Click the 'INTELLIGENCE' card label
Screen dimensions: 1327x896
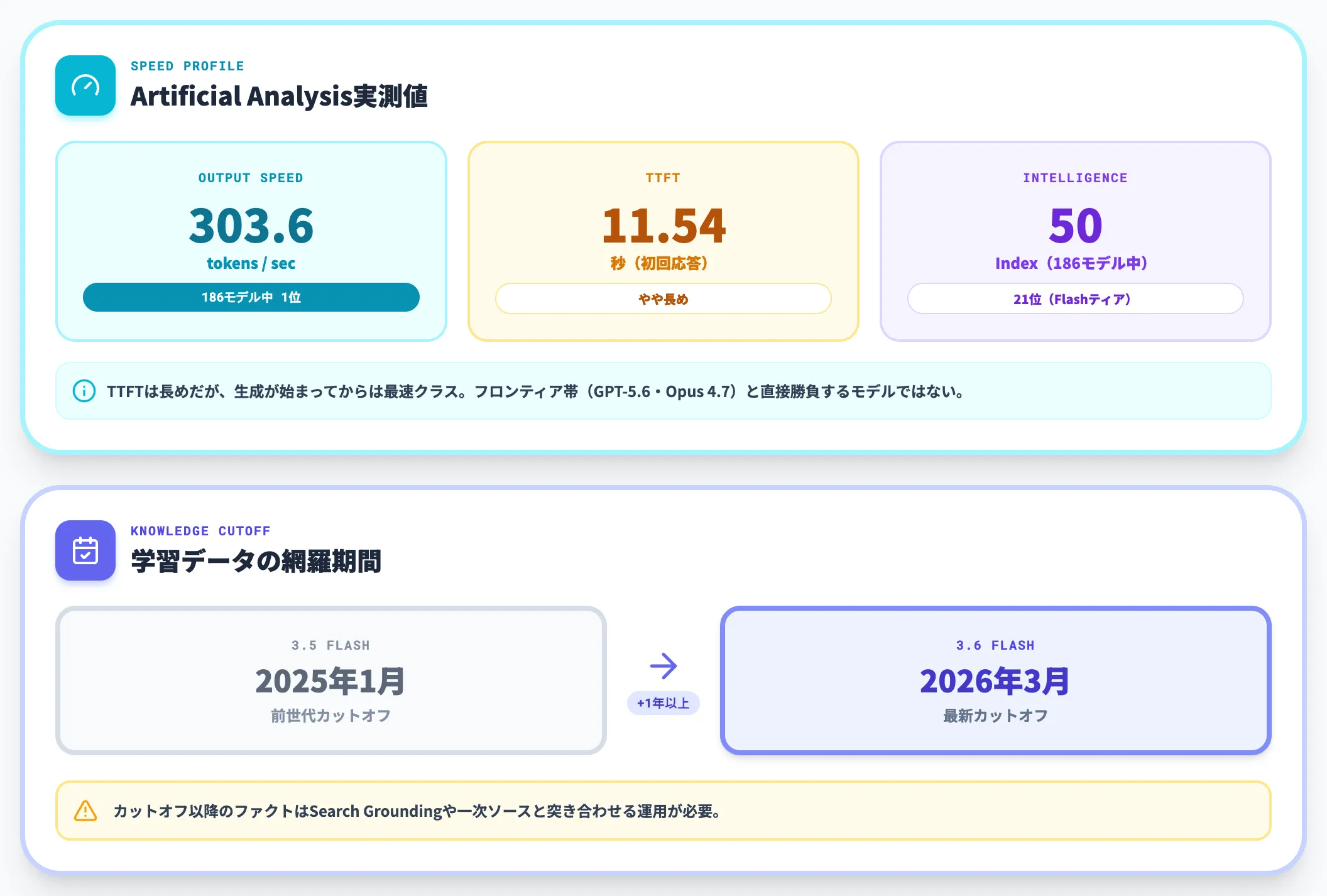click(x=1075, y=178)
